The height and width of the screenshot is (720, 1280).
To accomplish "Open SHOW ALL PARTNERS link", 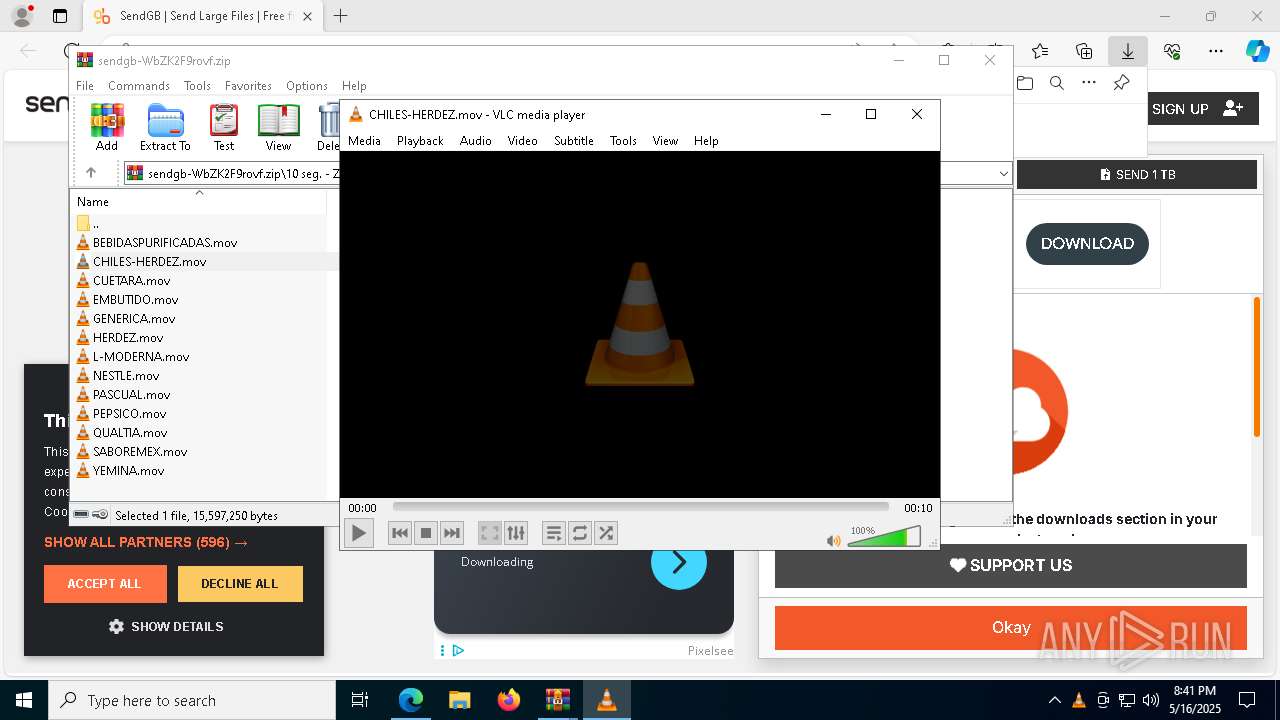I will (x=146, y=542).
